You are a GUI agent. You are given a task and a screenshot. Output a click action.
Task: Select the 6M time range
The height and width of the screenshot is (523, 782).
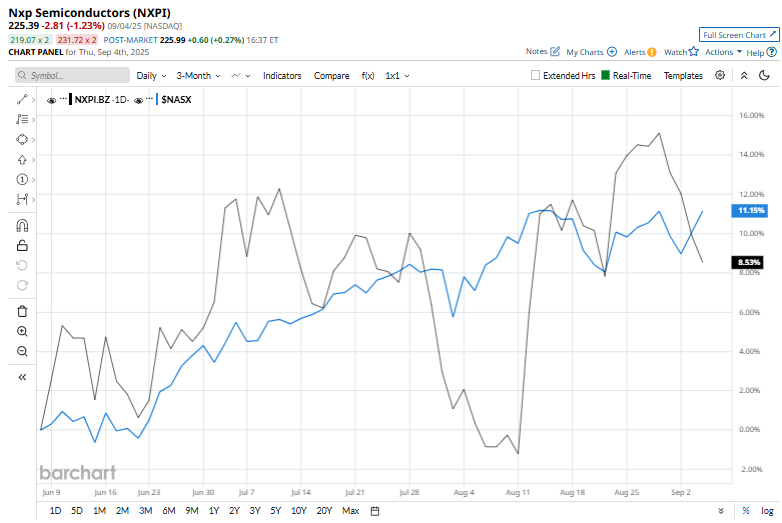point(169,511)
